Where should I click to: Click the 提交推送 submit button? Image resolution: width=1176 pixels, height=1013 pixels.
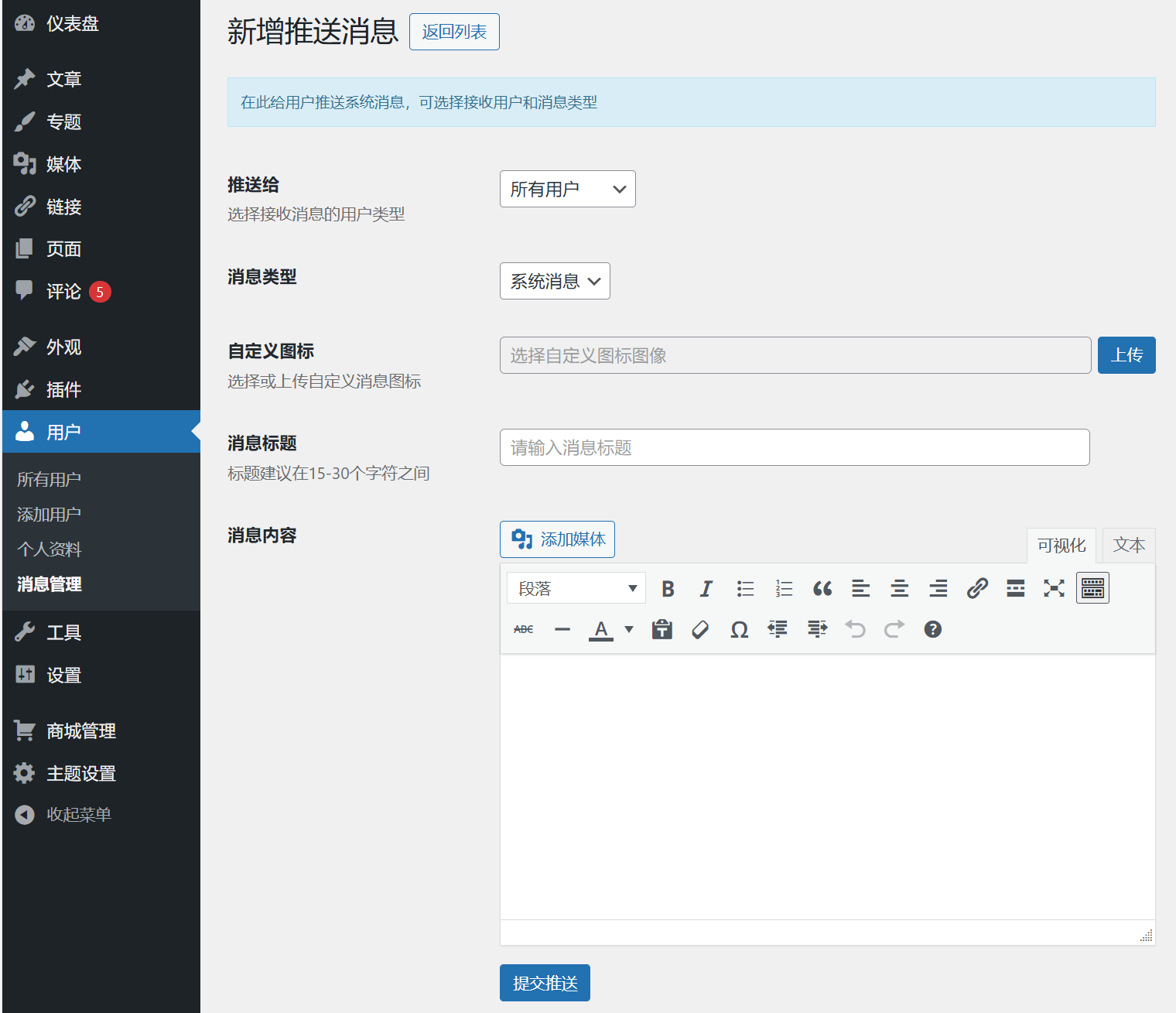[545, 983]
